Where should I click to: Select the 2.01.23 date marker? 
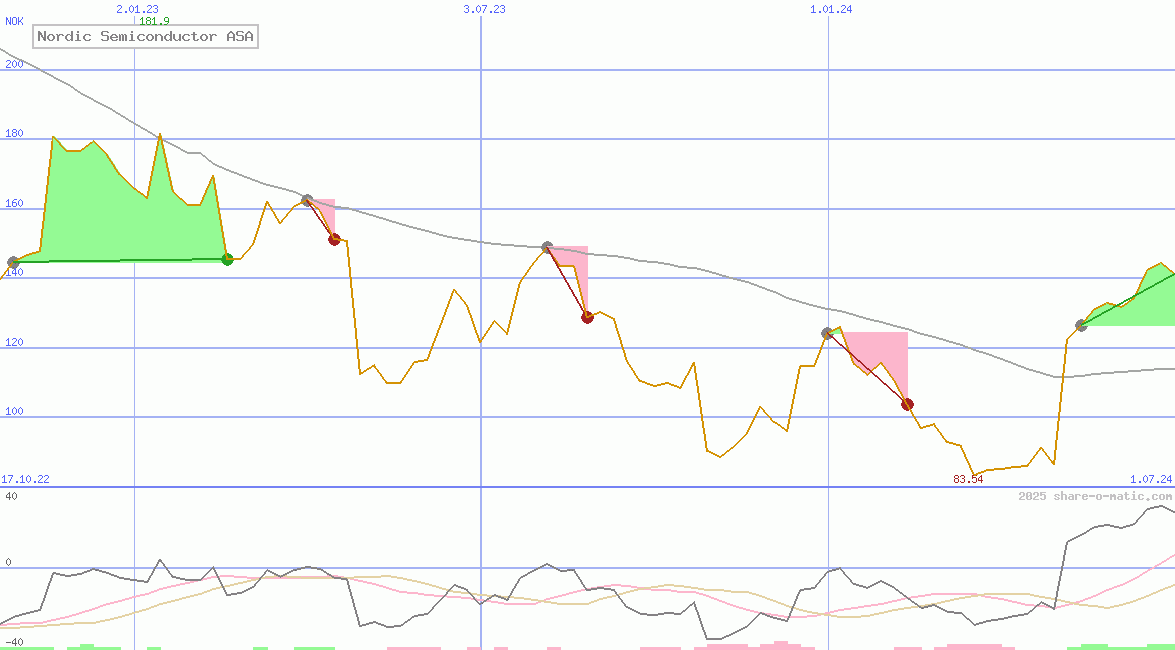tap(137, 9)
